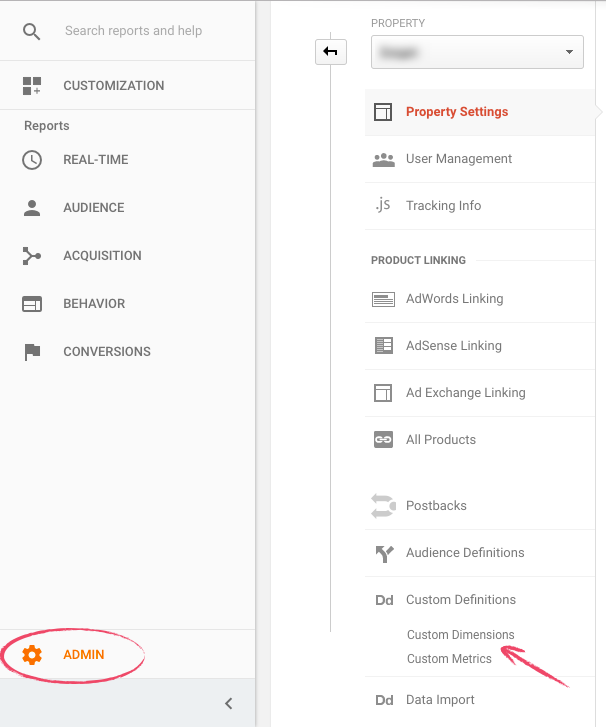
Task: Open the Property selector dropdown
Action: coord(477,52)
